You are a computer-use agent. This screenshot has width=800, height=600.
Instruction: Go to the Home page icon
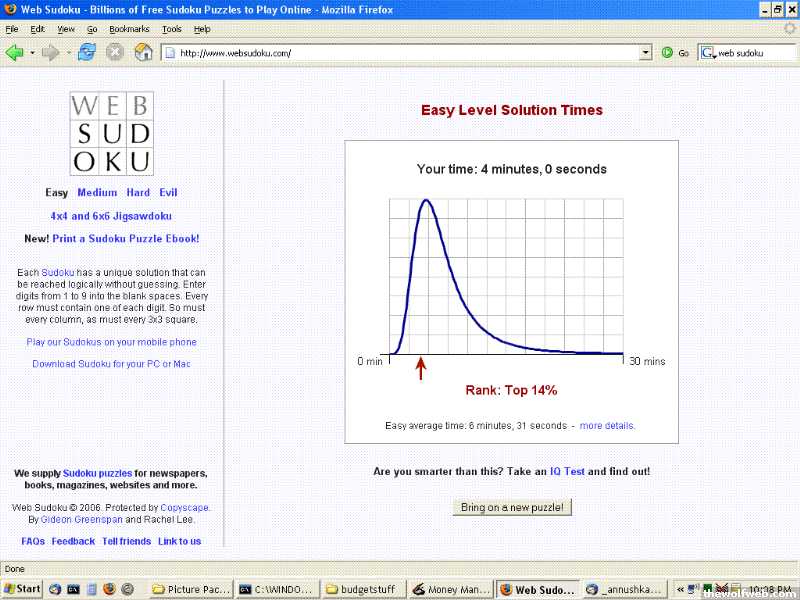pos(143,52)
